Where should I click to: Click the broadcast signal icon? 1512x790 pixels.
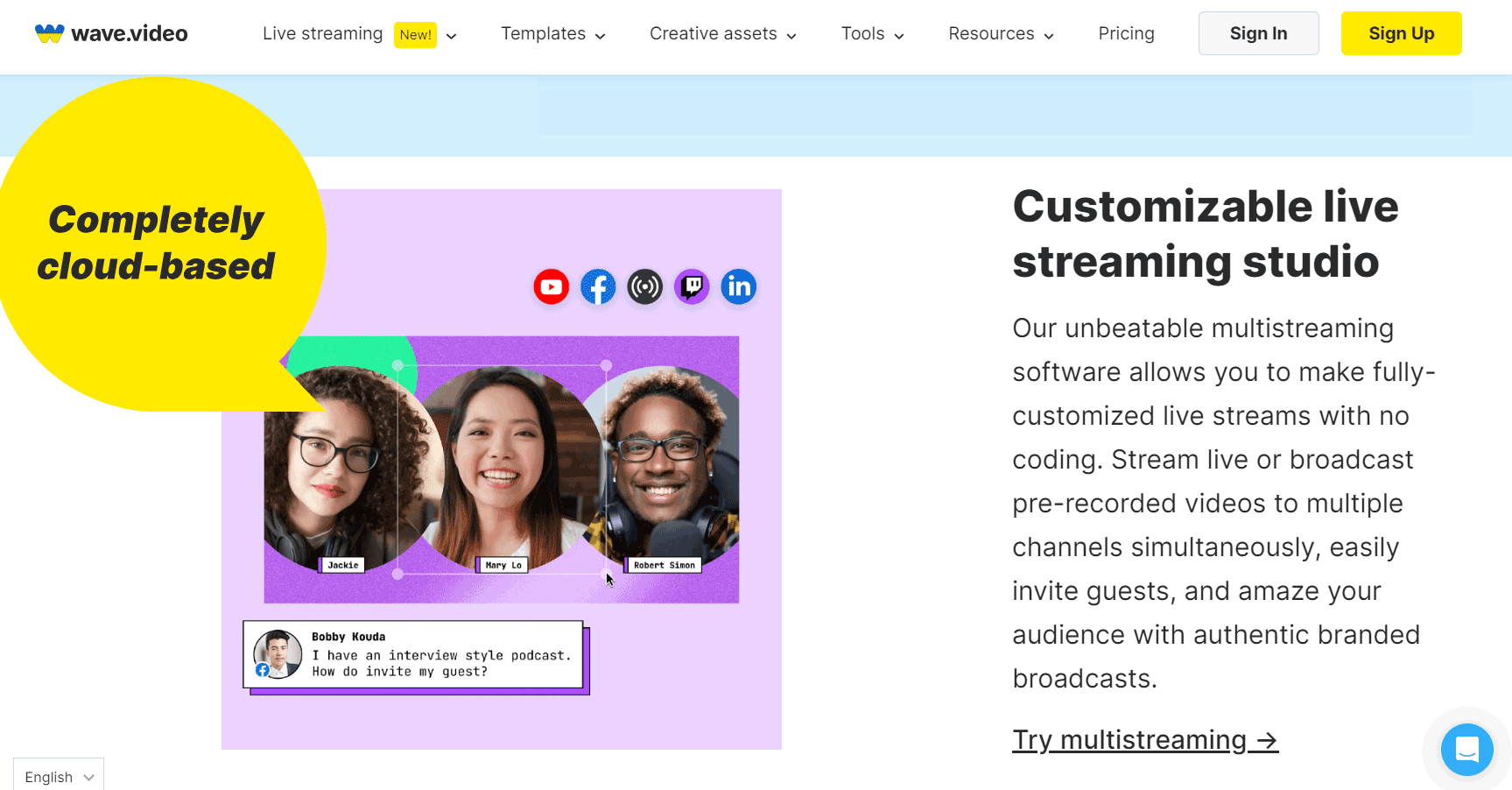(x=645, y=286)
